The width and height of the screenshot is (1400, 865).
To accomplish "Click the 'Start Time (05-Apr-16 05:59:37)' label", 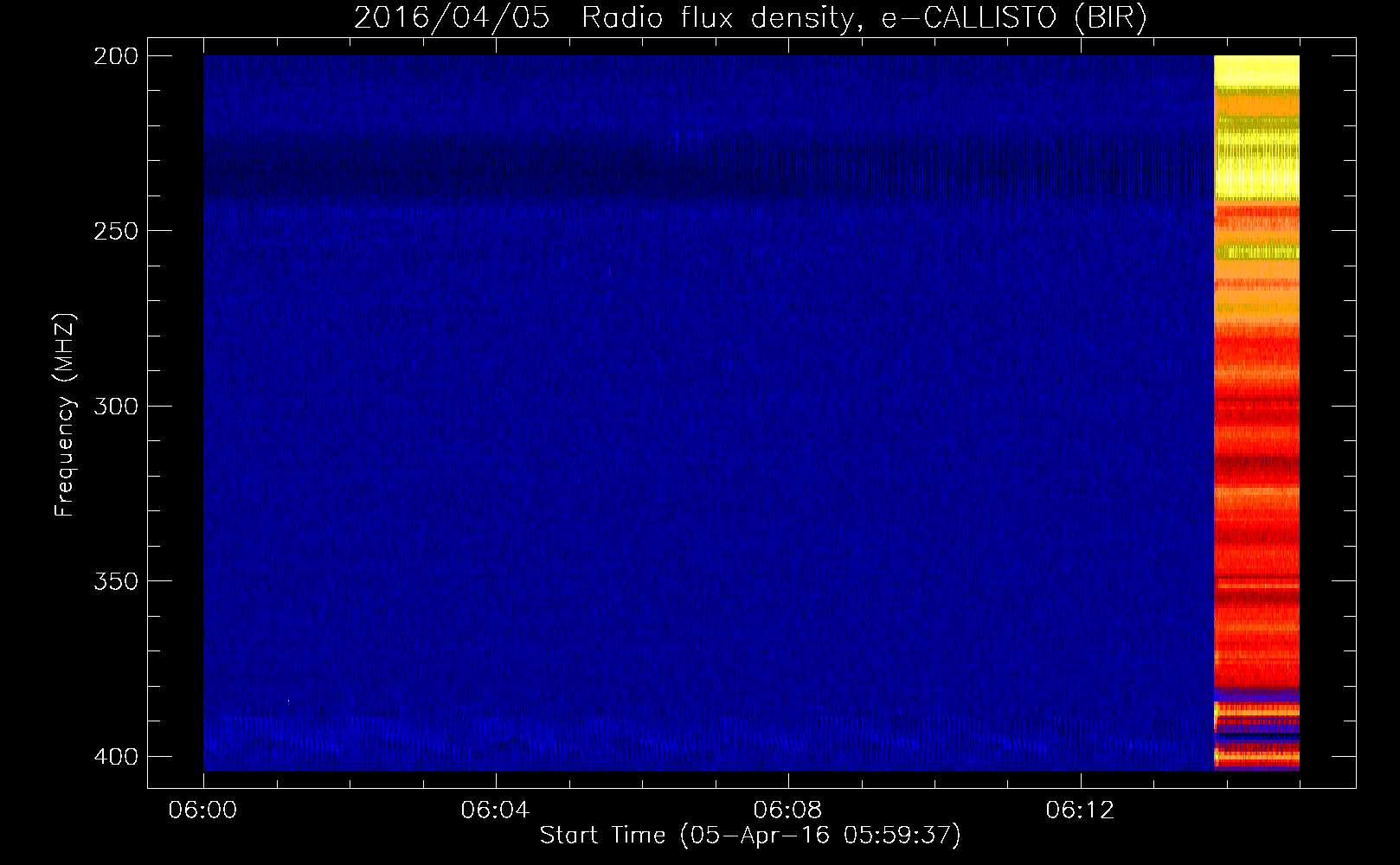I will (750, 836).
